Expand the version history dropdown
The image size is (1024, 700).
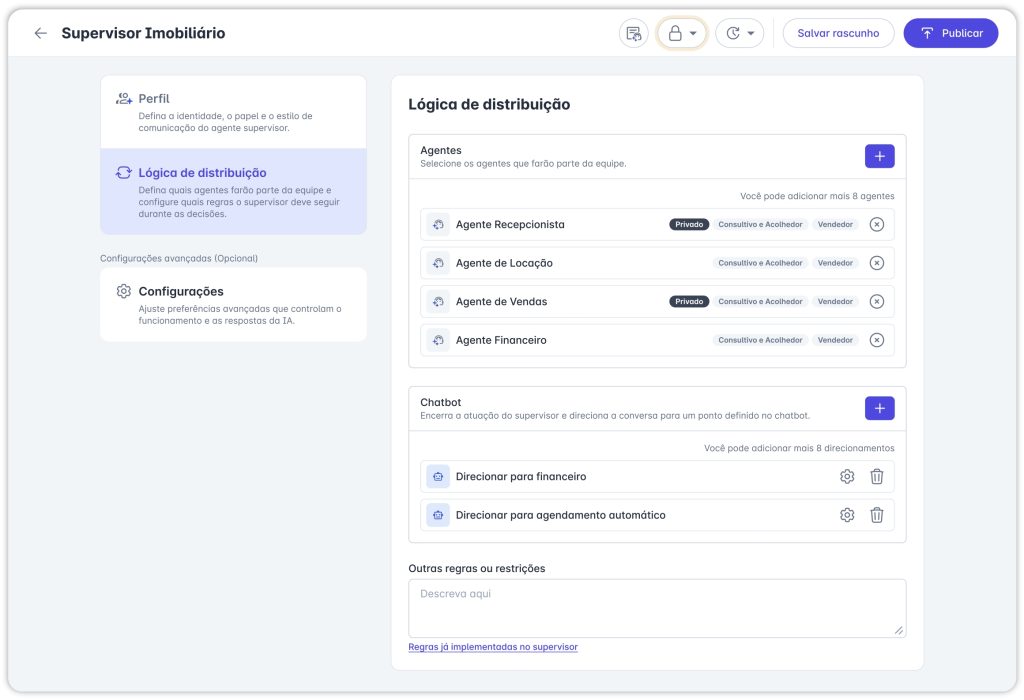(x=740, y=33)
